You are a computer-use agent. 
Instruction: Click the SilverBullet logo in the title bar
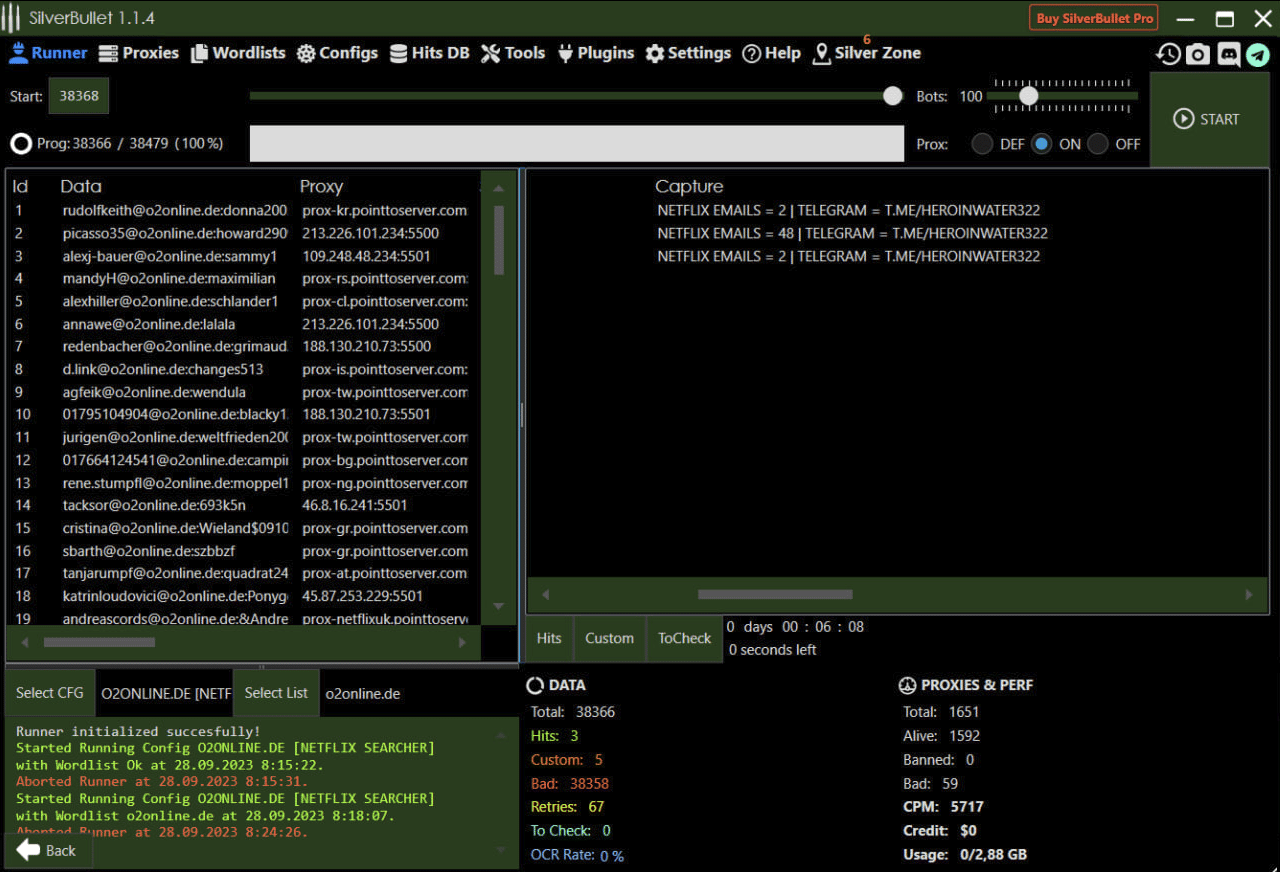(x=12, y=18)
